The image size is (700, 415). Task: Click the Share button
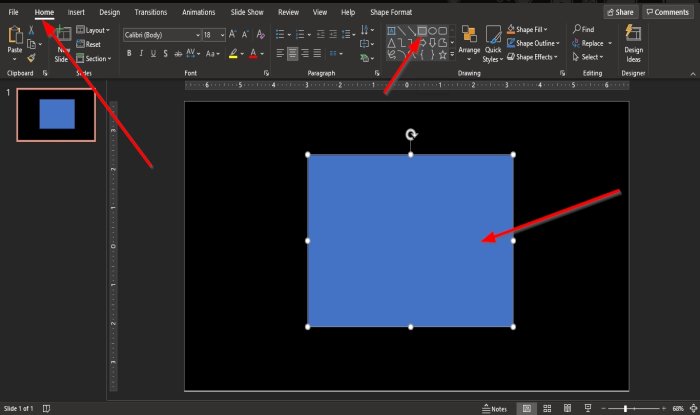coord(620,12)
